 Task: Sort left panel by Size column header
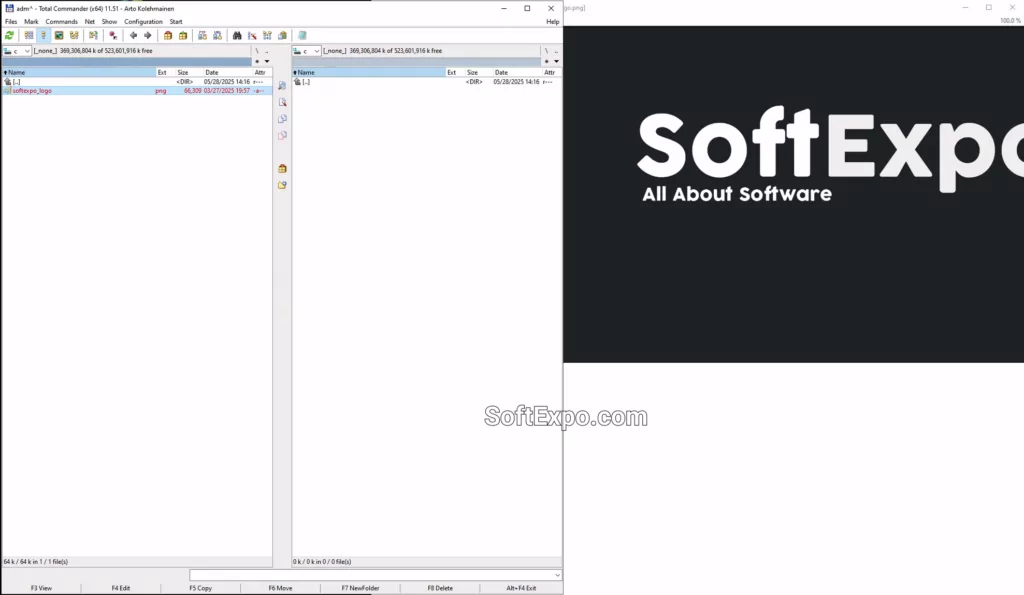click(x=183, y=72)
